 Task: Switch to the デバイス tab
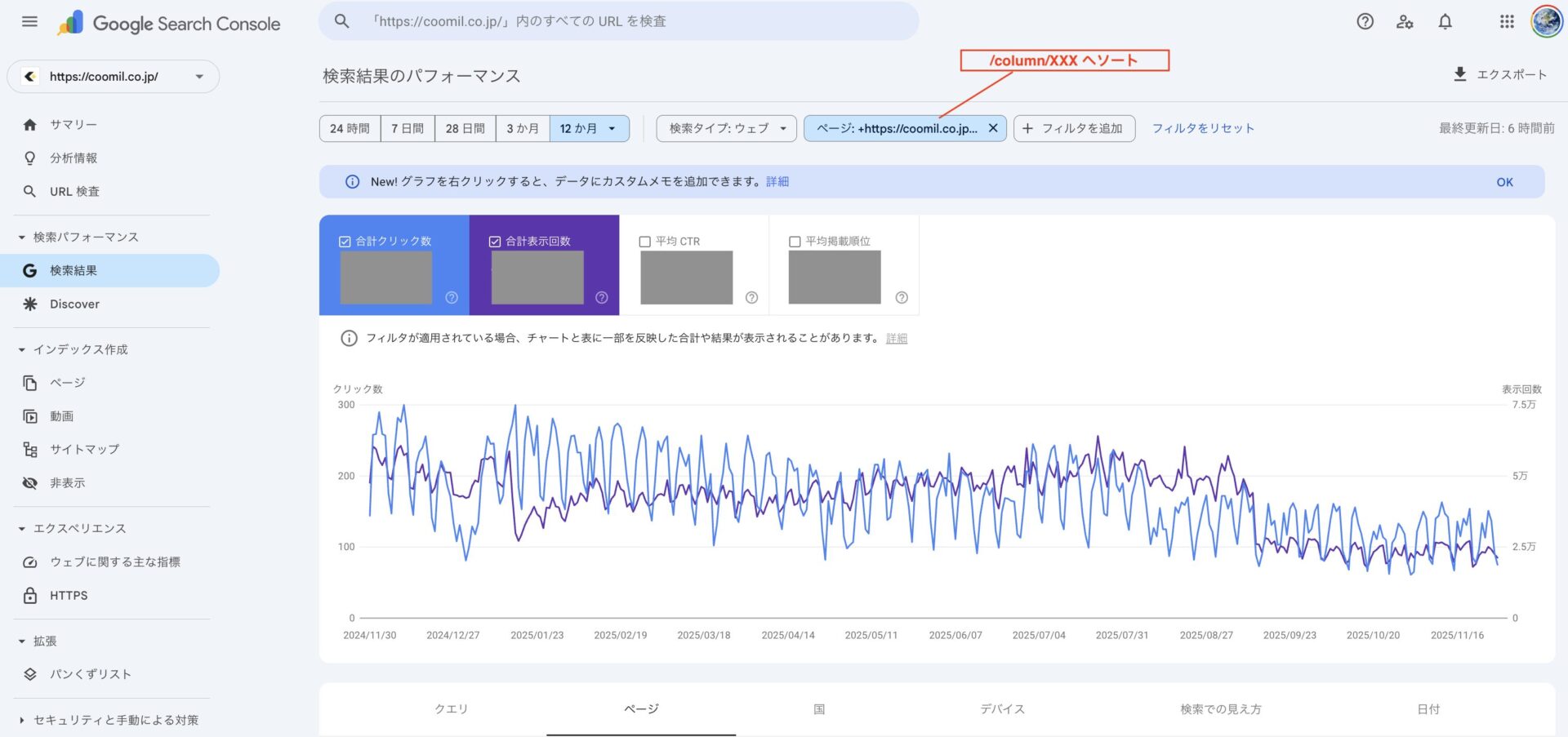[1001, 709]
